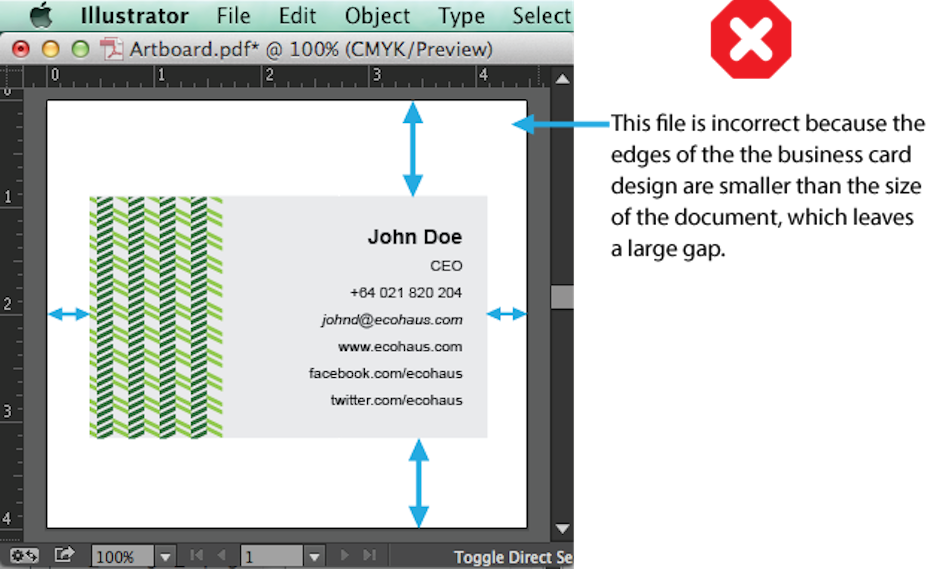Image resolution: width=930 pixels, height=569 pixels.
Task: Click the scroll up arrow on vertical scrollbar
Action: pos(563,78)
